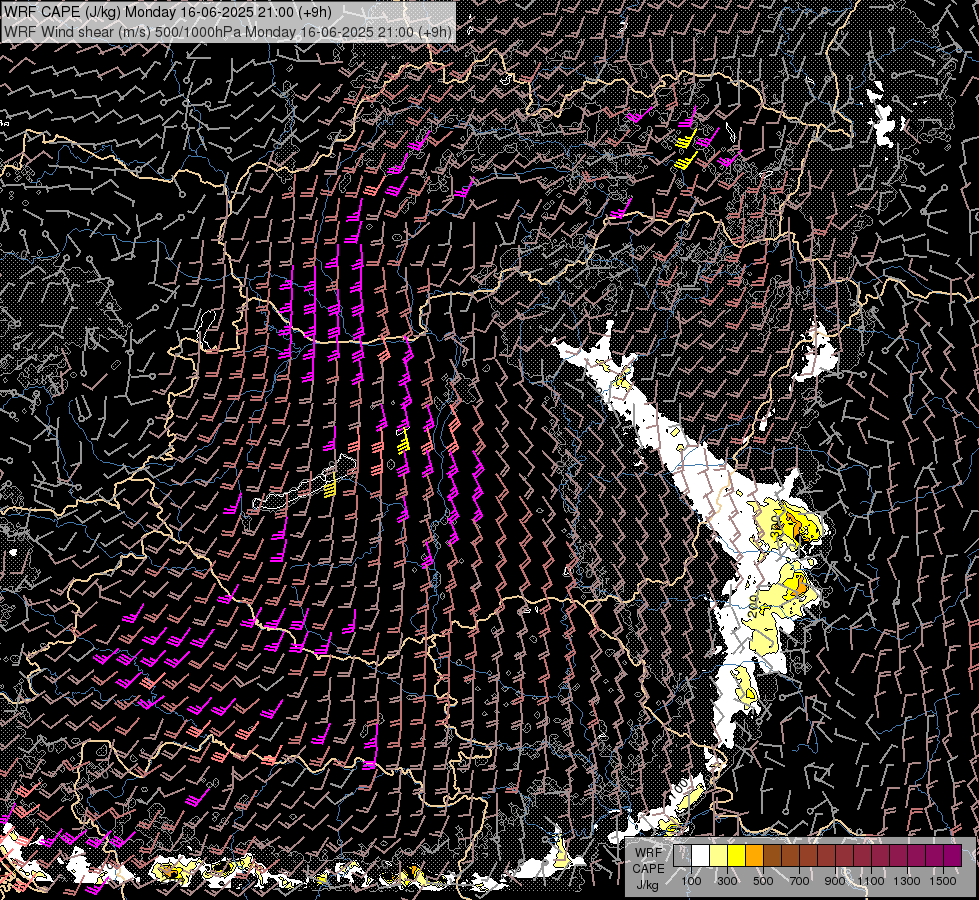Screen dimensions: 979x900
Task: Click the legend label 500
Action: [763, 881]
